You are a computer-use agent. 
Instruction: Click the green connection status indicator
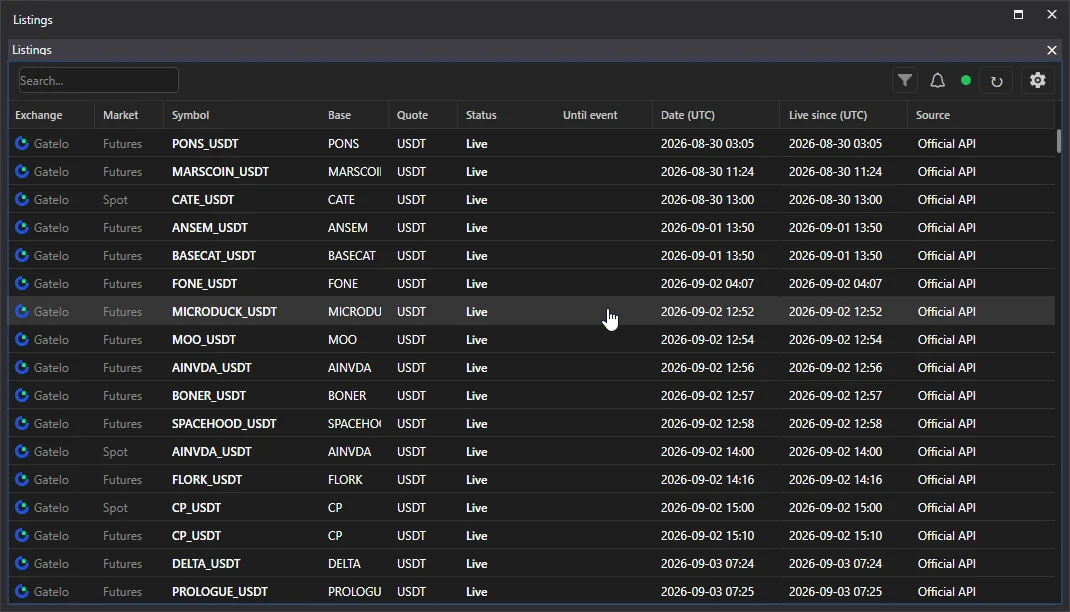[x=966, y=81]
